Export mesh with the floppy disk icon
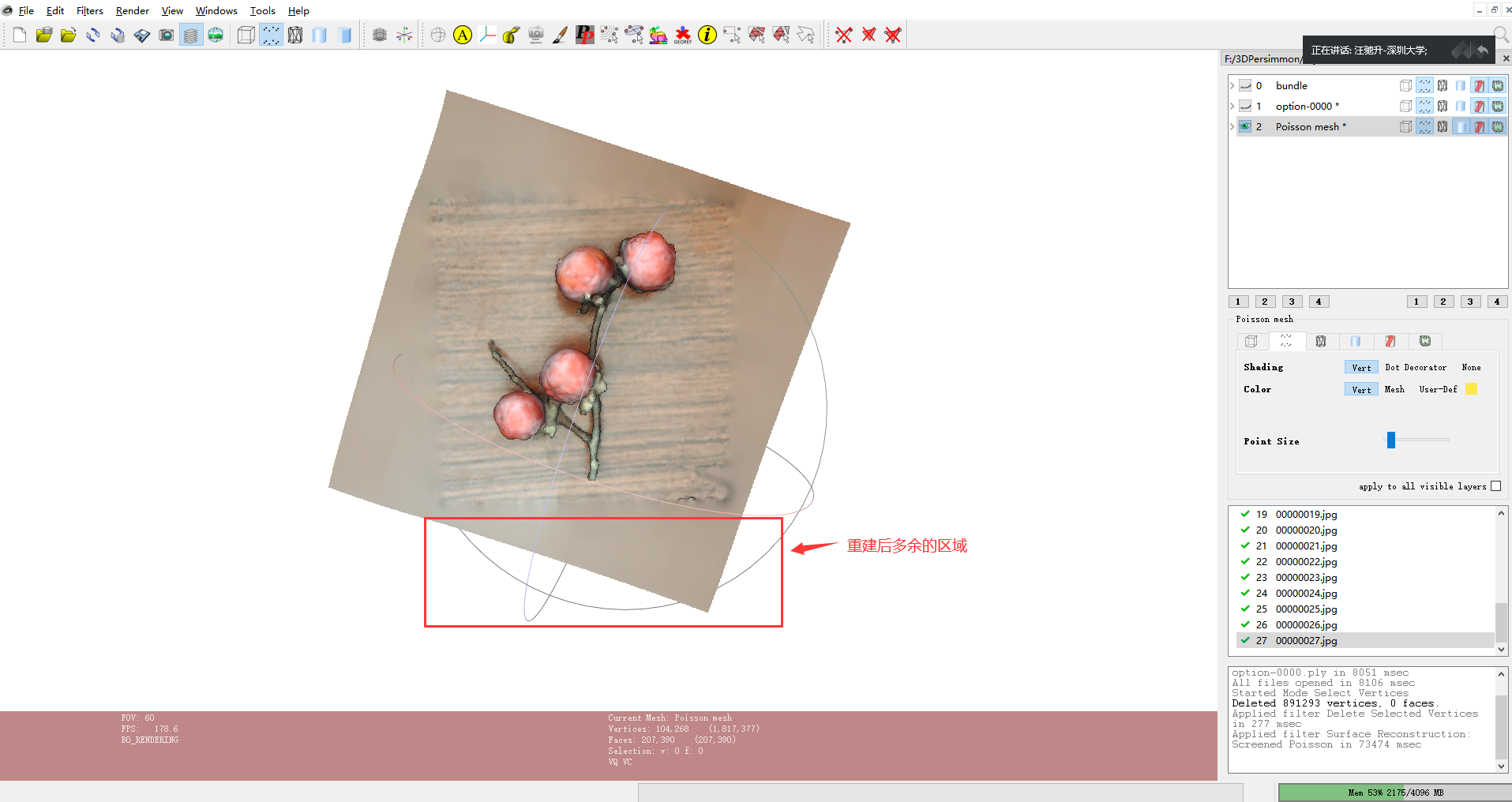Screen dimensions: 1512x802 [x=142, y=35]
